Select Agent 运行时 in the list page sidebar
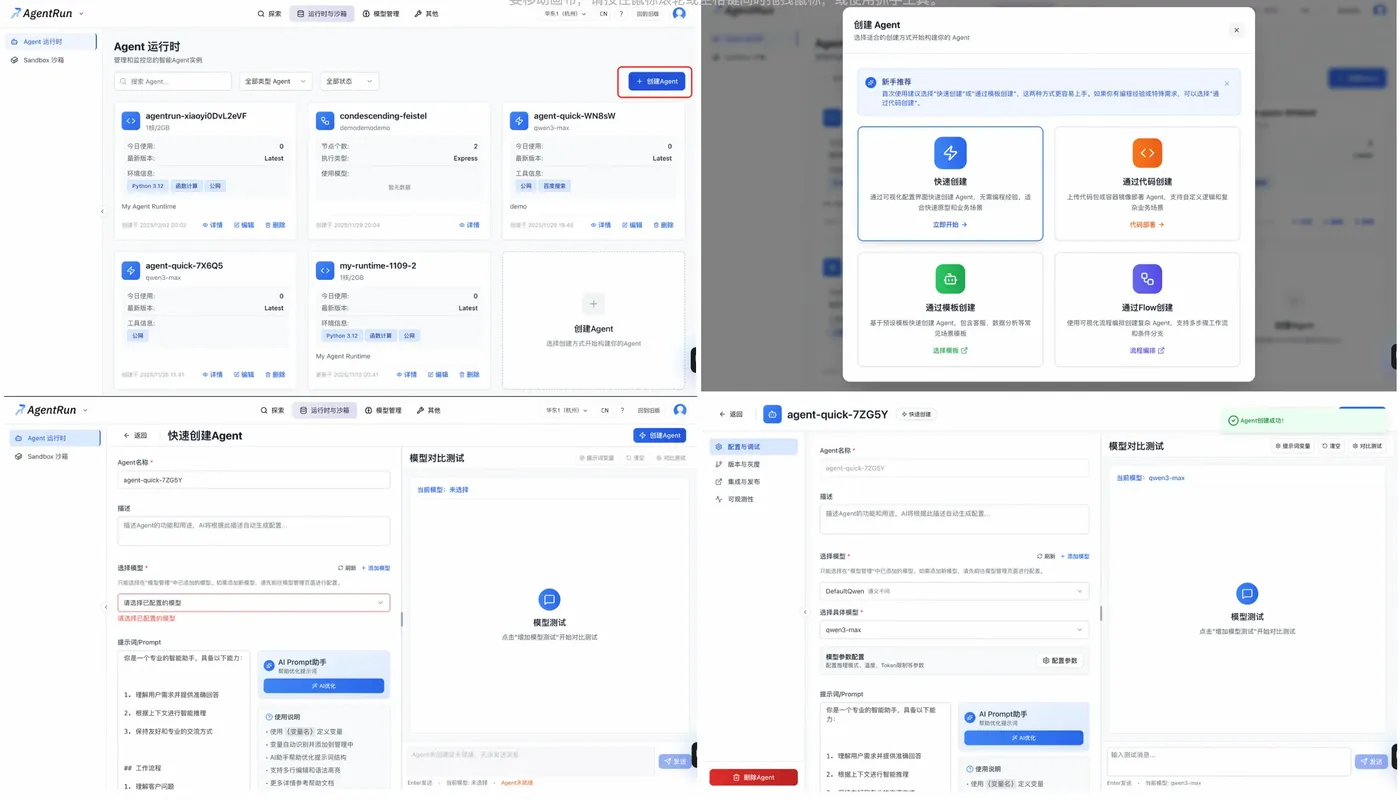 click(50, 42)
